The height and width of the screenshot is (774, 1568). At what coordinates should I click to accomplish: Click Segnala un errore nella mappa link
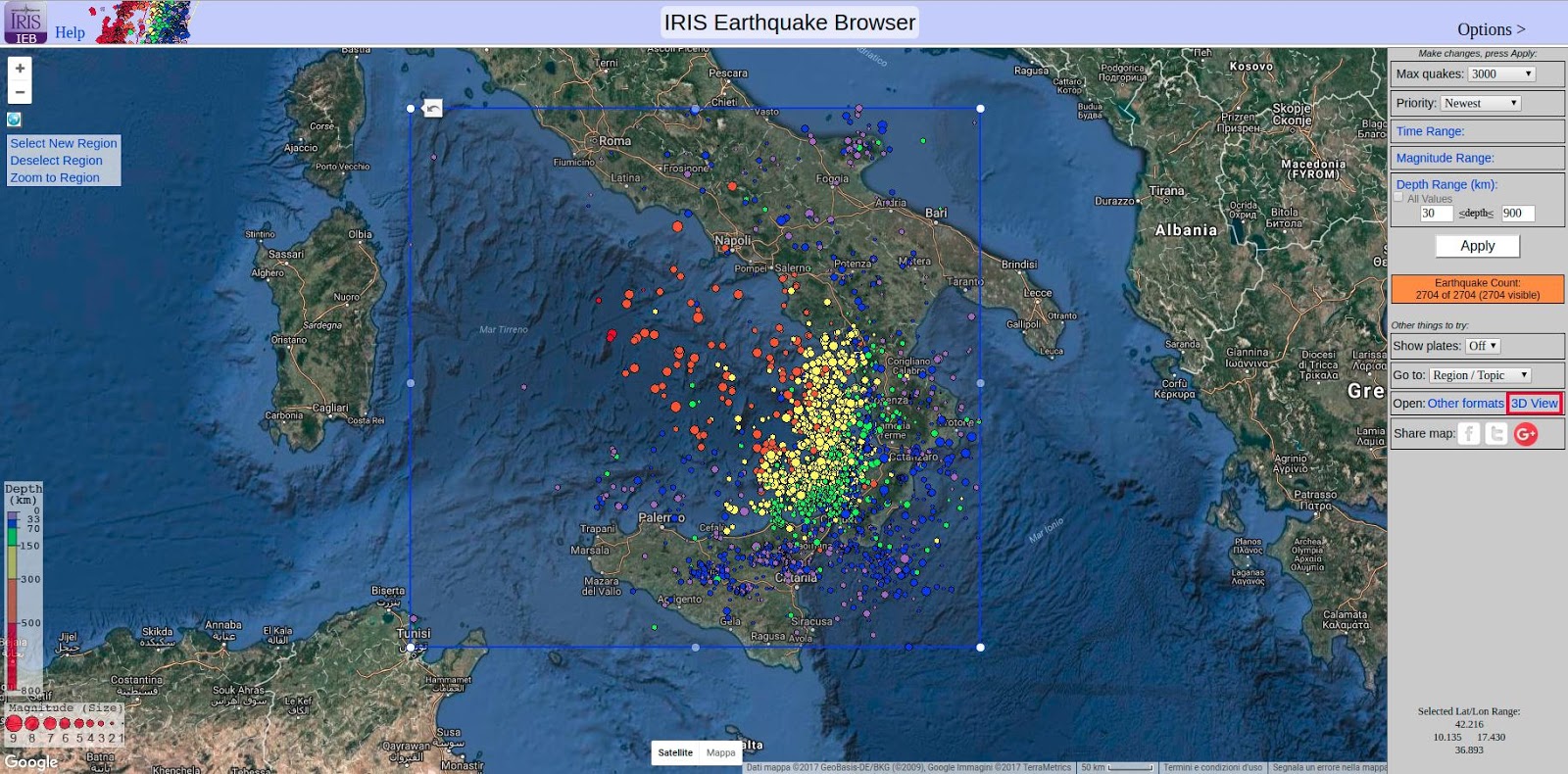pyautogui.click(x=1329, y=768)
